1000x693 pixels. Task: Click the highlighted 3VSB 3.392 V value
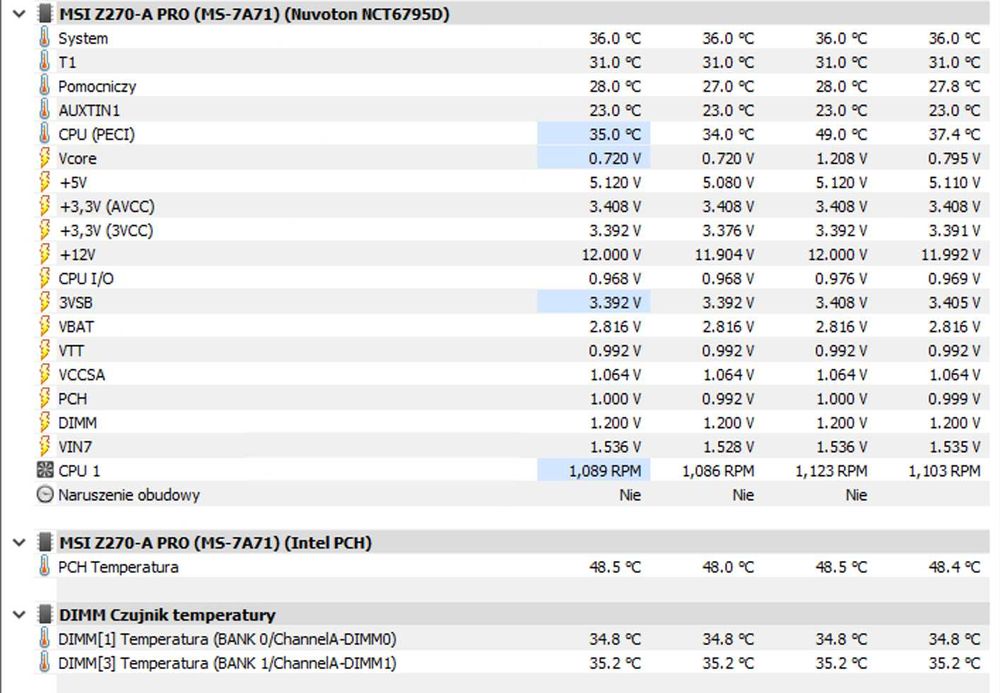pyautogui.click(x=594, y=302)
